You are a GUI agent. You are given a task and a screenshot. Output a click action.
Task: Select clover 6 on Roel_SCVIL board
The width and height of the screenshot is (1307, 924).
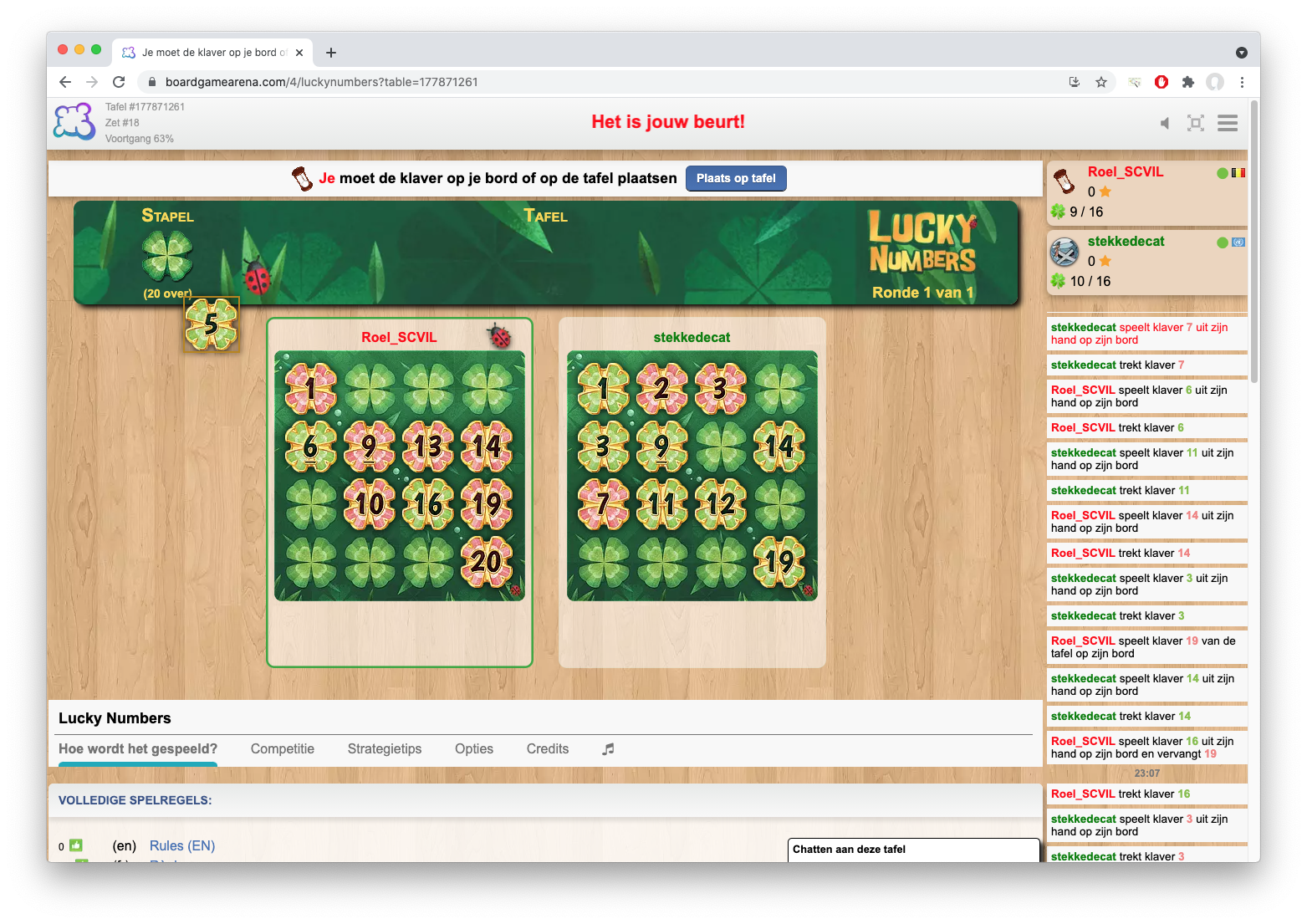[311, 447]
